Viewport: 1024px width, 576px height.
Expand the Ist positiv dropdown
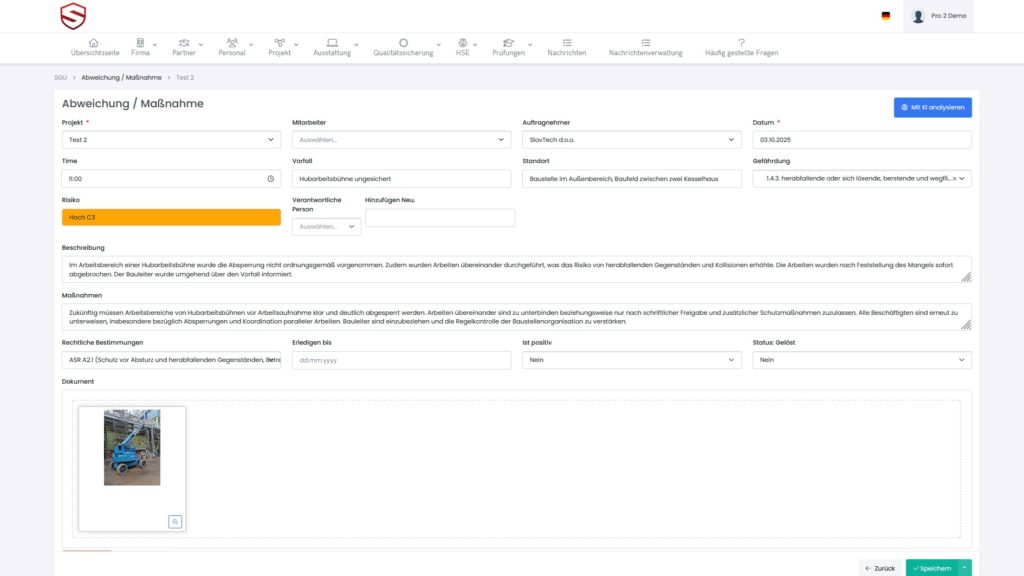click(631, 360)
